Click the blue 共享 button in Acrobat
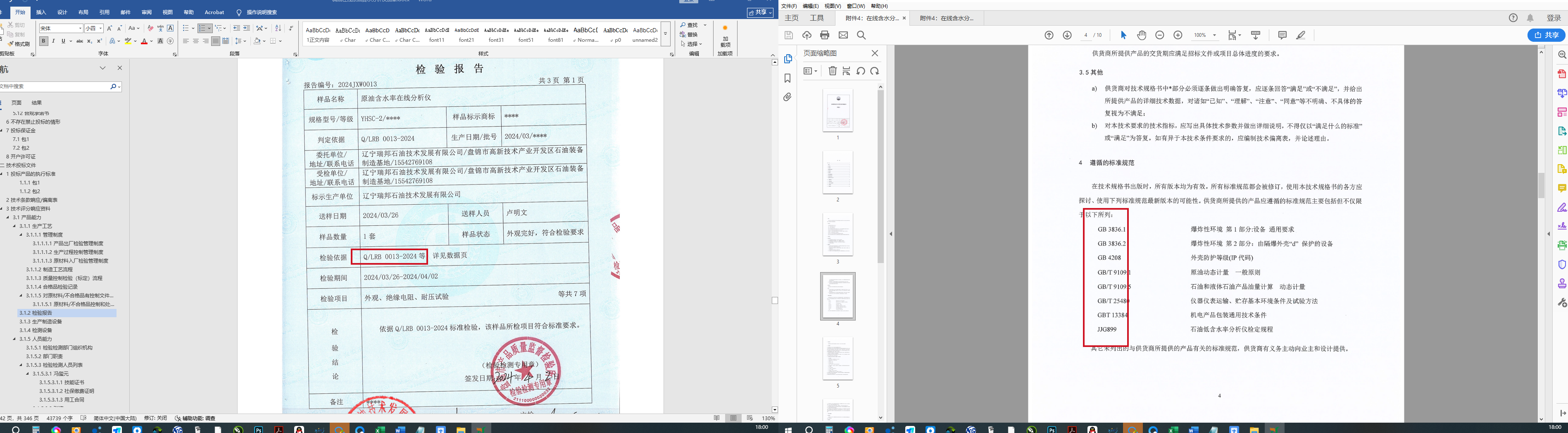Screen dimensions: 1568x433 [1546, 35]
